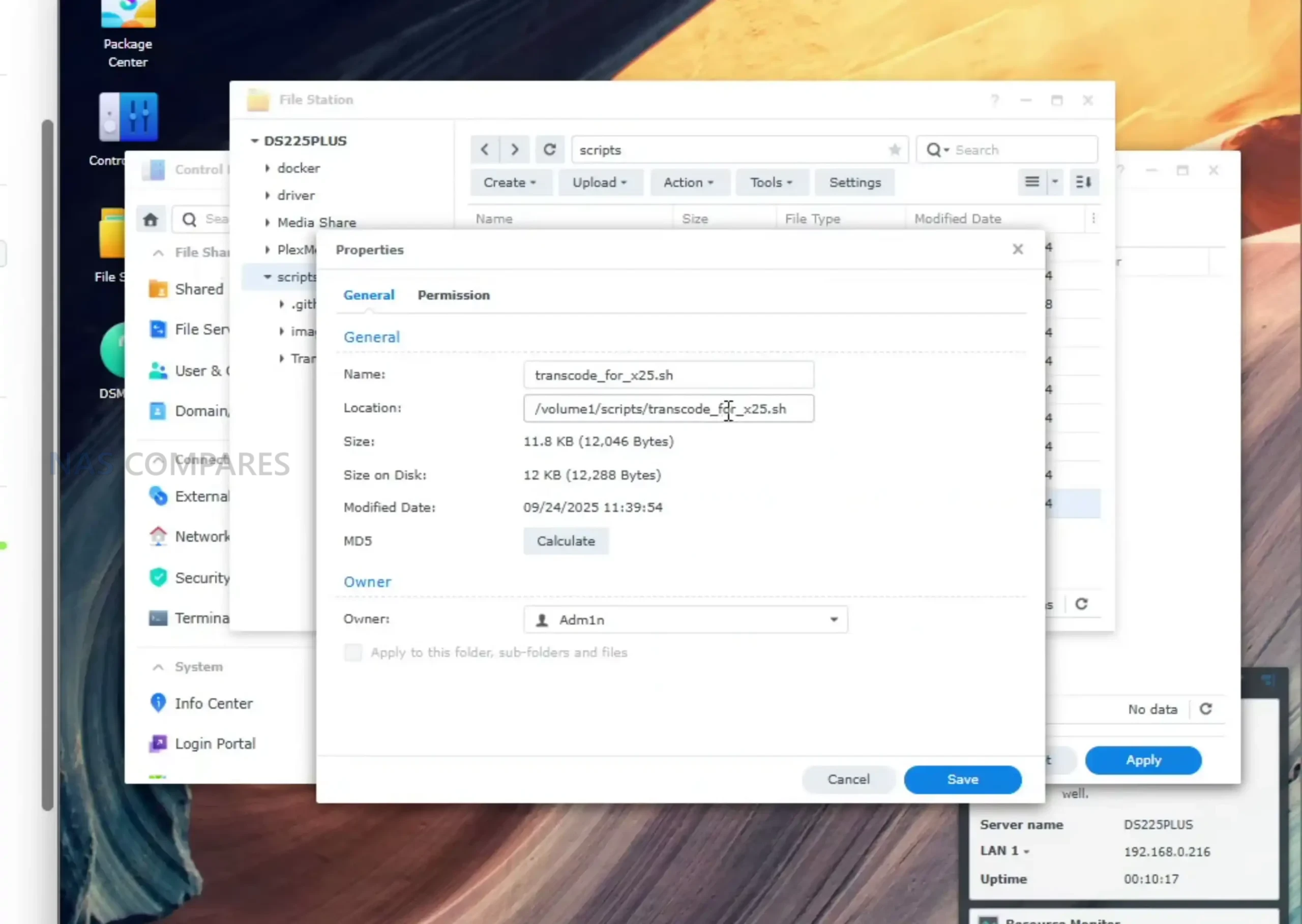Sort files by Modified Date column
This screenshot has width=1302, height=924.
coord(995,219)
